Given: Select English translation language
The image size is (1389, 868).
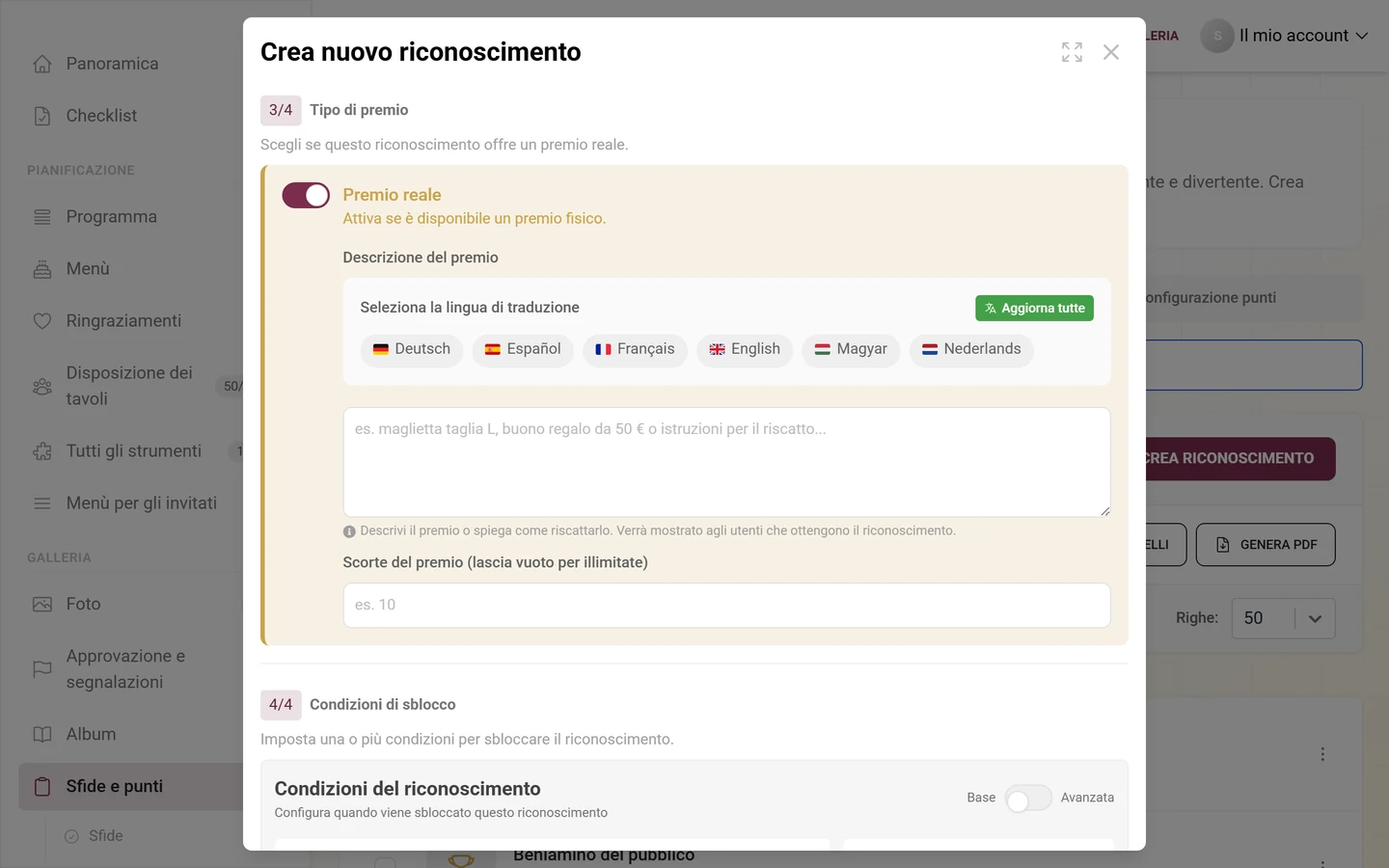Looking at the screenshot, I should pos(745,349).
